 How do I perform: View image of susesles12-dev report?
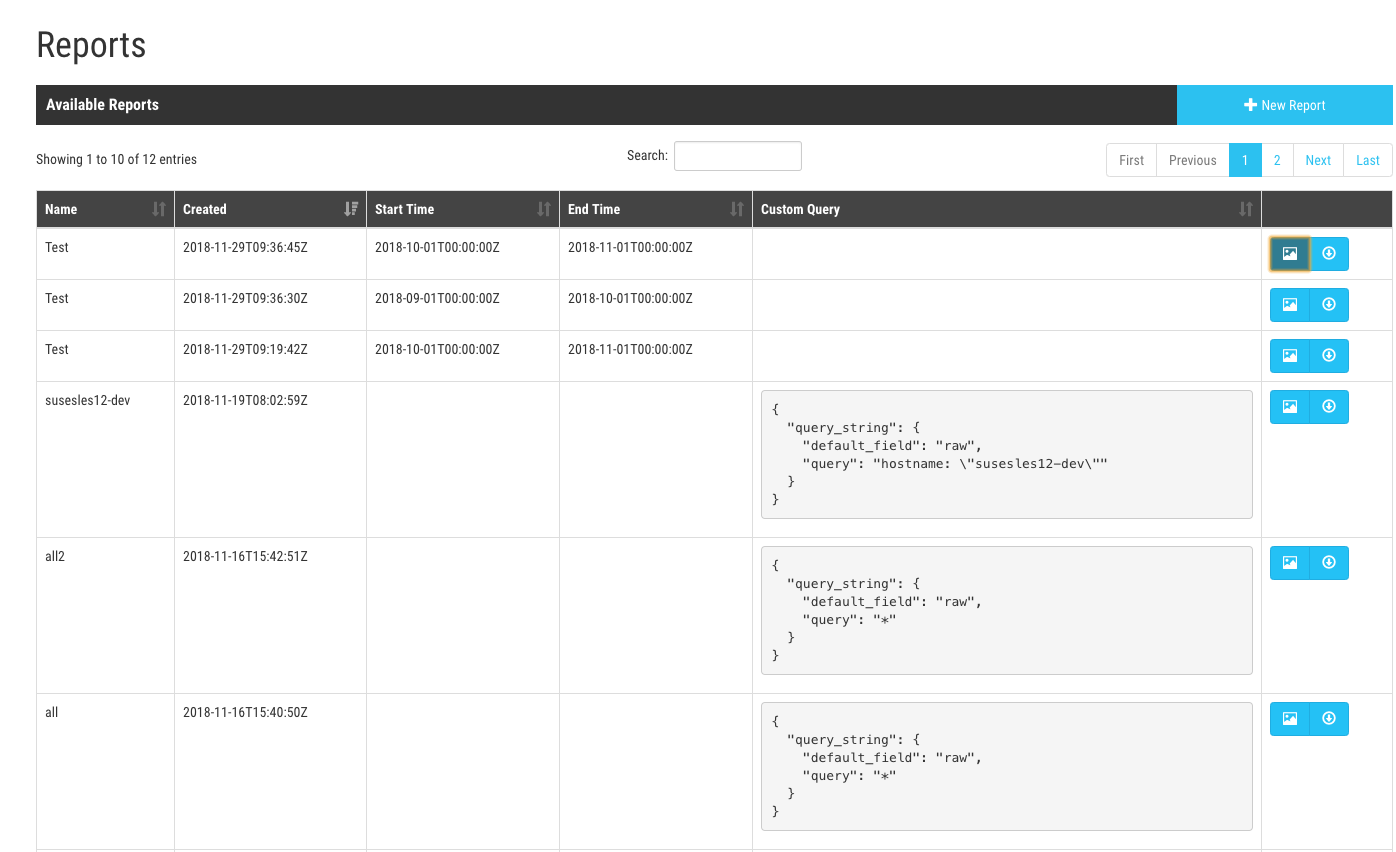point(1289,407)
